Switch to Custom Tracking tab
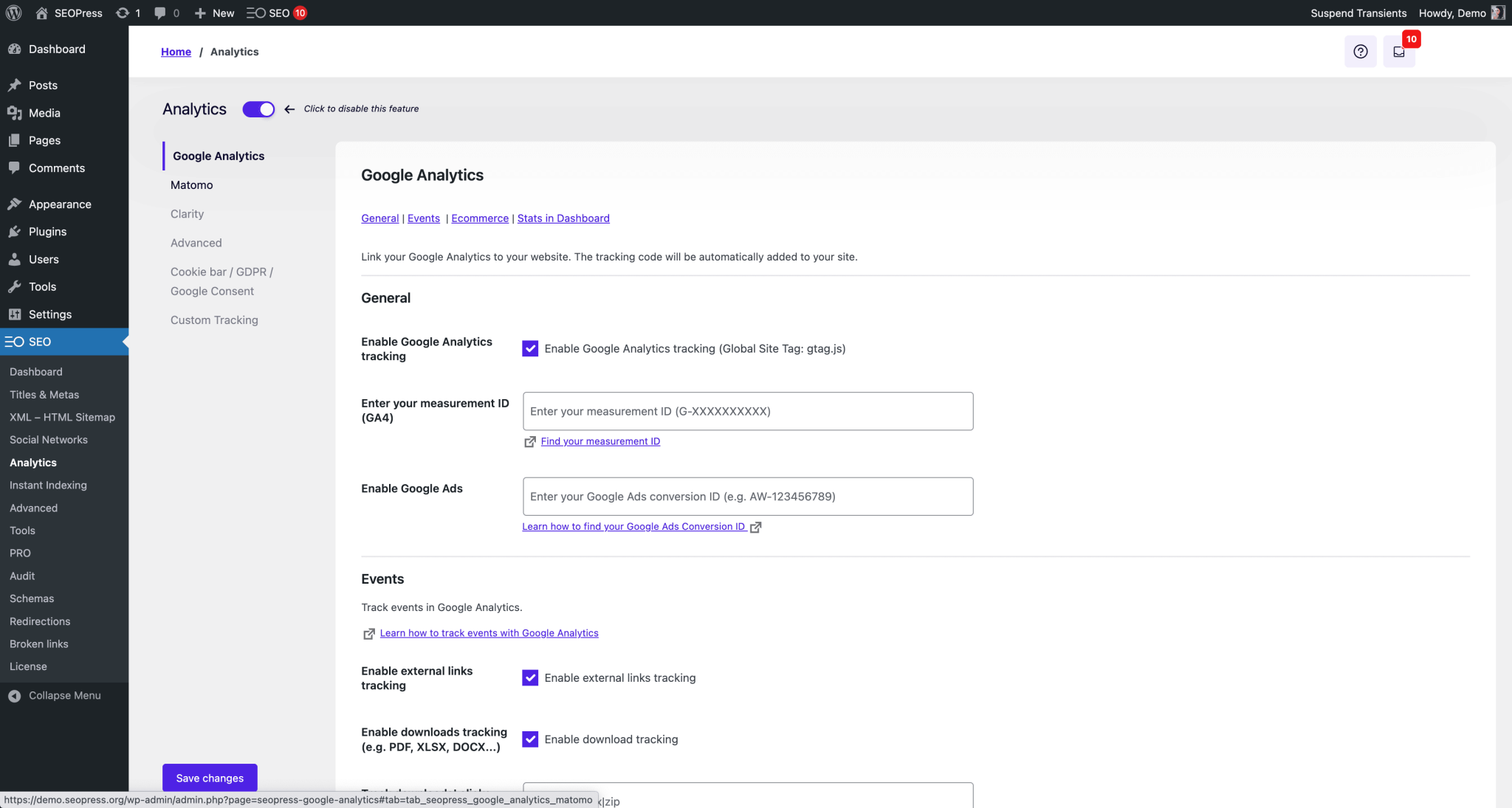1512x808 pixels. pos(214,320)
